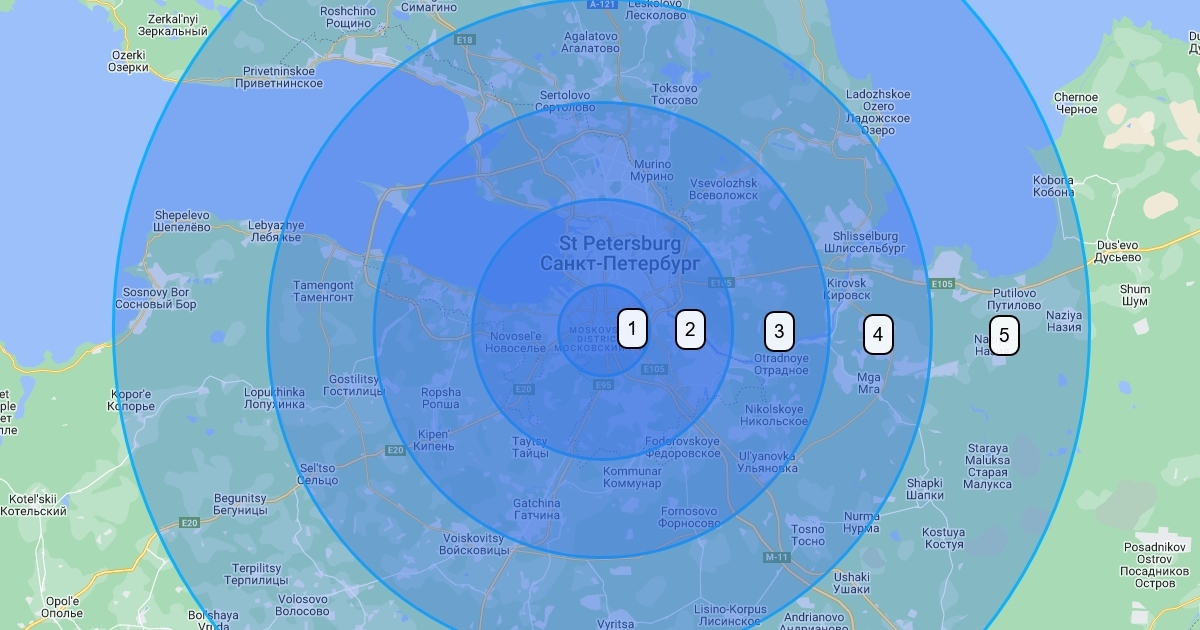Click the E20 shield below Novosel'e

pos(524,388)
